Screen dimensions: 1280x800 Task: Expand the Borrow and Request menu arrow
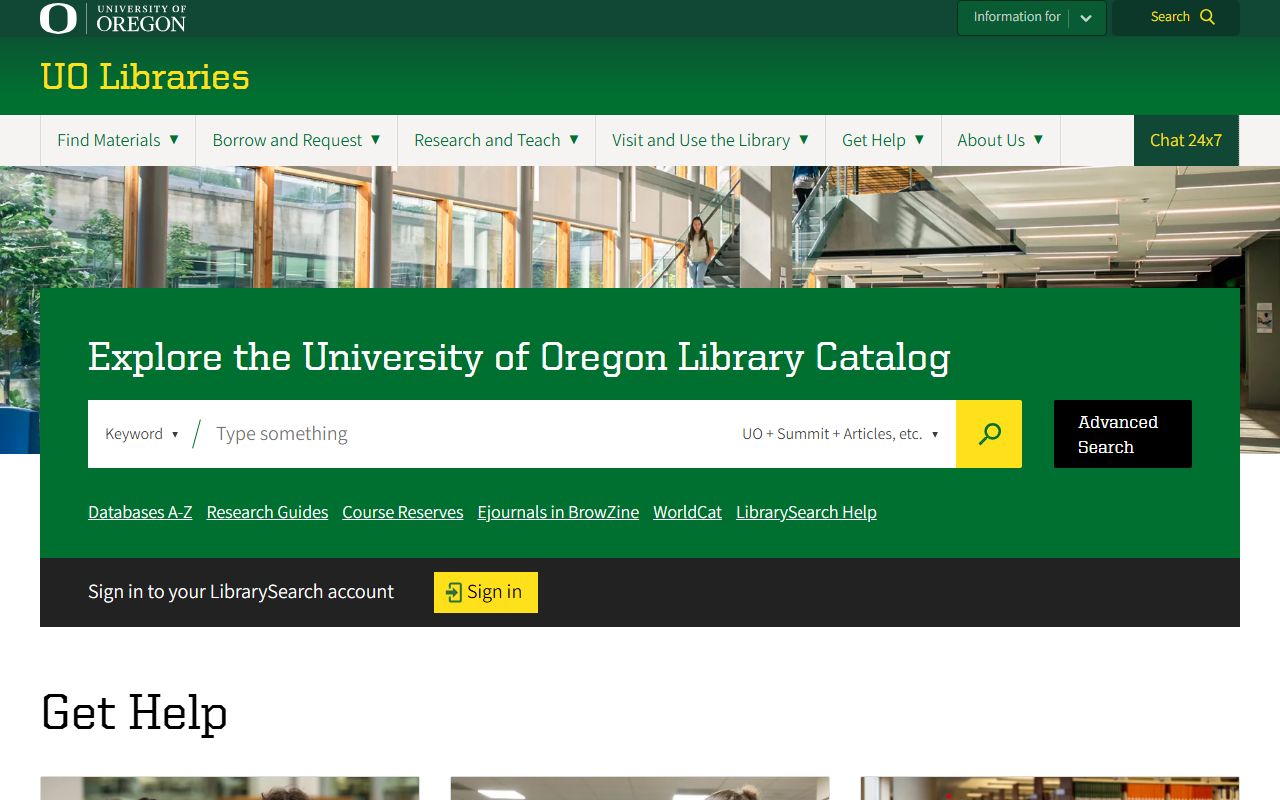pyautogui.click(x=376, y=139)
